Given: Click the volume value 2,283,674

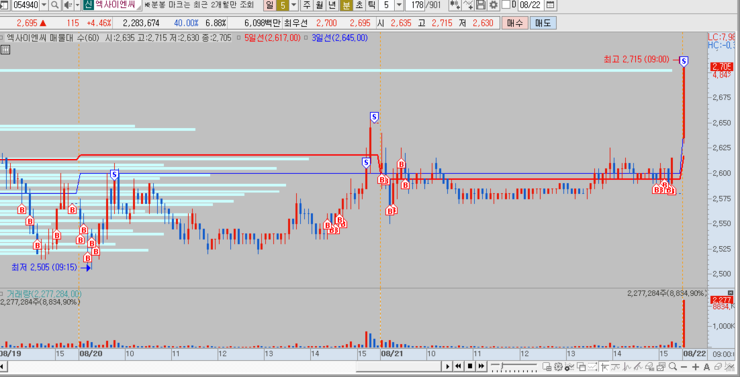Looking at the screenshot, I should click(141, 23).
